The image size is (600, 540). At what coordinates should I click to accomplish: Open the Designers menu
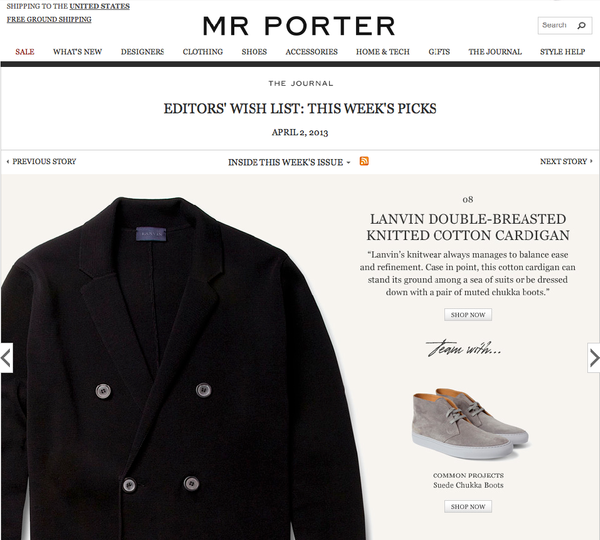142,52
